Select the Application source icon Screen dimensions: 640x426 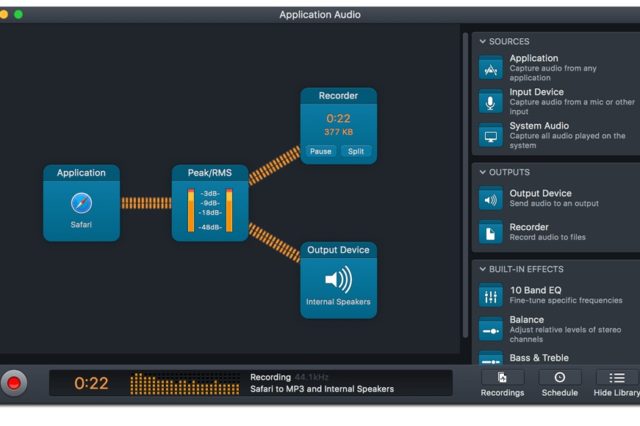click(x=491, y=68)
